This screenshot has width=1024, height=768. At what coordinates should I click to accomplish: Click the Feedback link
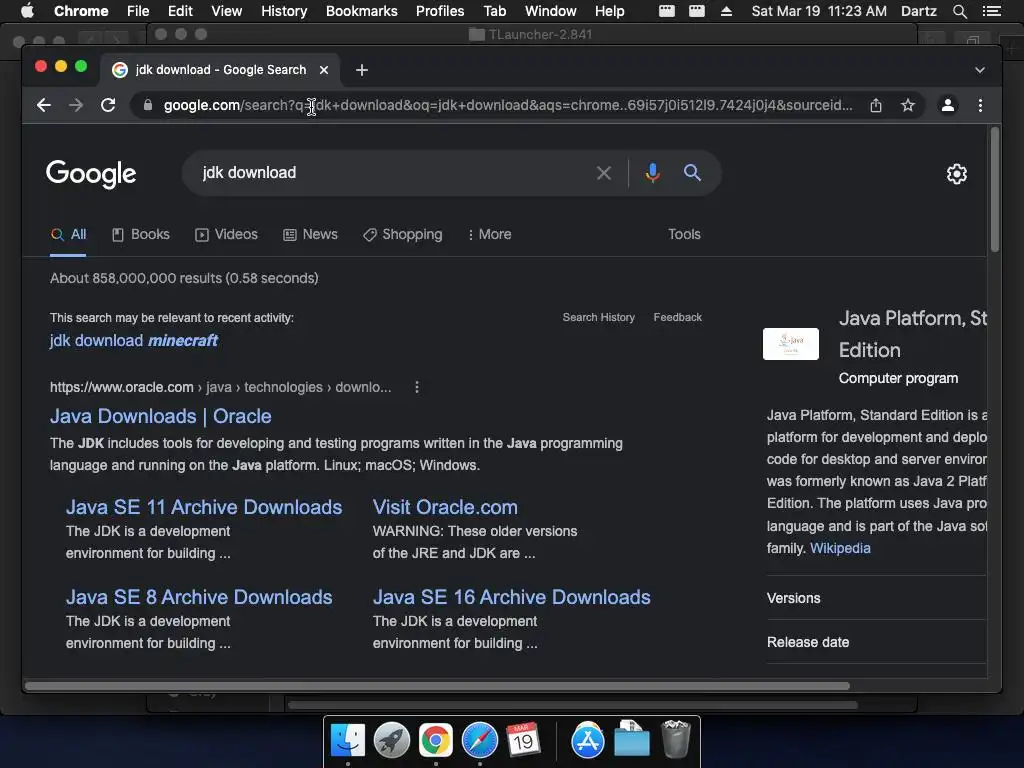[677, 317]
